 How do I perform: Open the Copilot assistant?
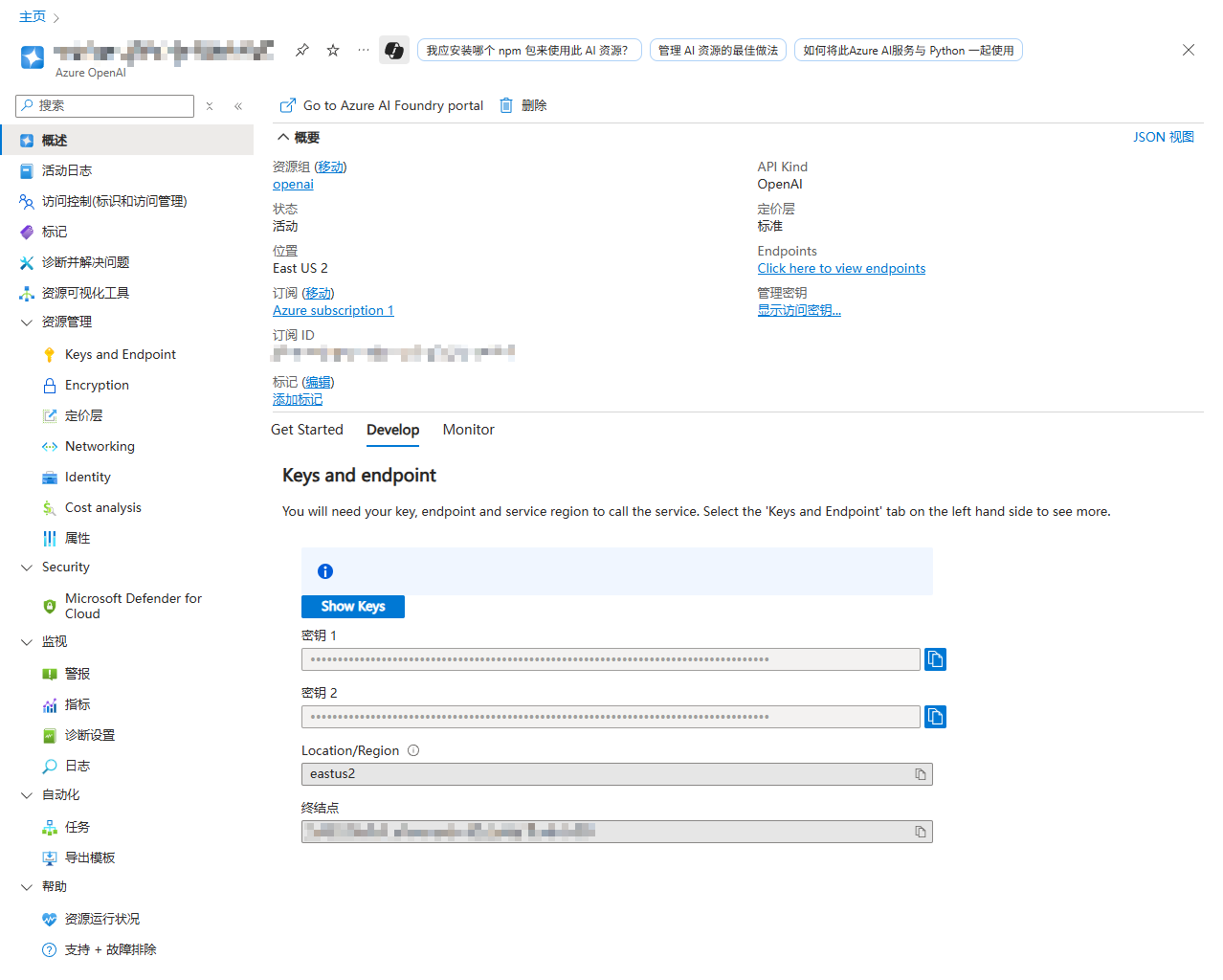click(x=393, y=50)
